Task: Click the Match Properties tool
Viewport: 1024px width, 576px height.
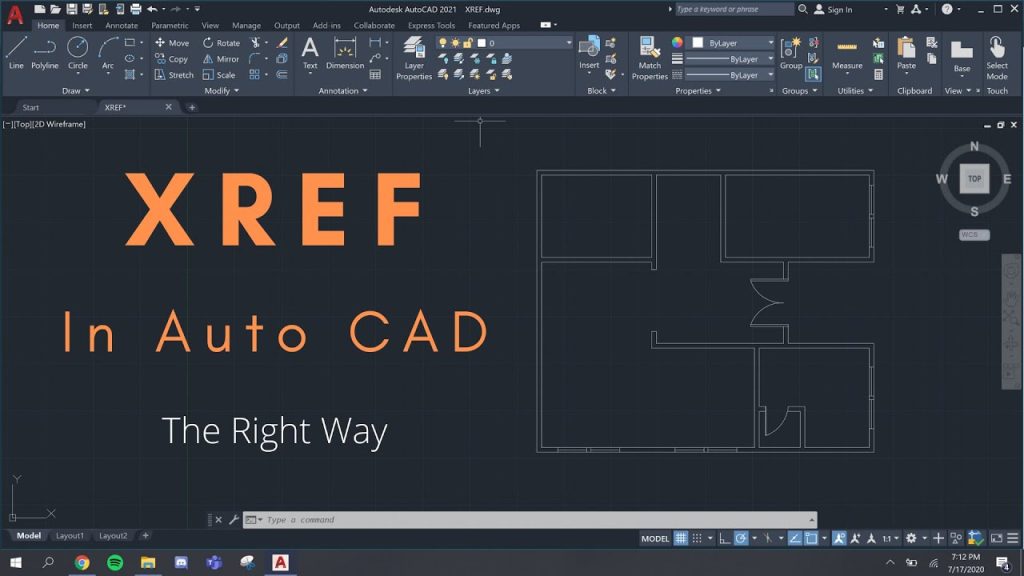Action: pyautogui.click(x=649, y=58)
